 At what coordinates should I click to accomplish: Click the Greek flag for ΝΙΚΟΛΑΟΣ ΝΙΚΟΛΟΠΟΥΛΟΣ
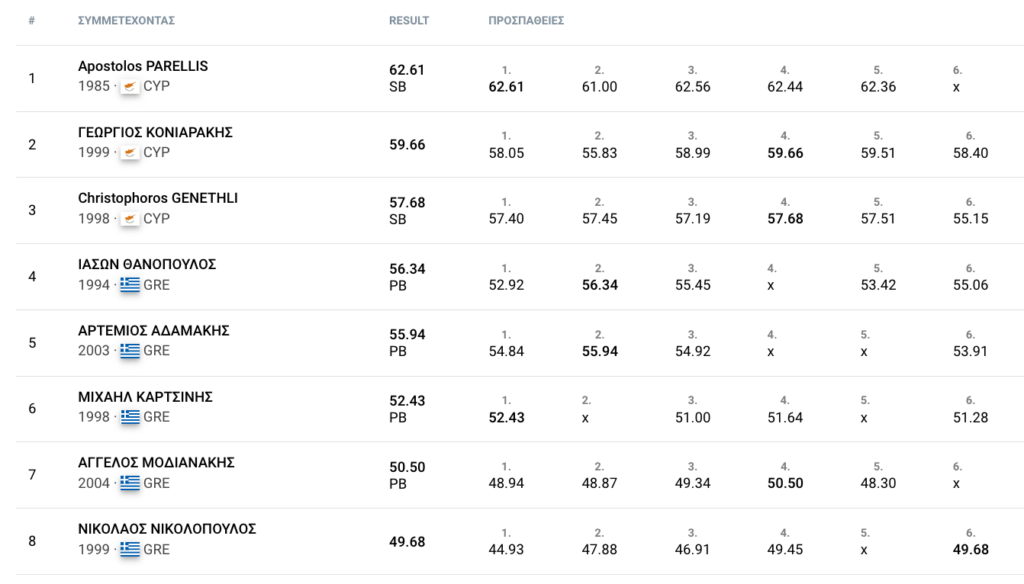point(130,549)
